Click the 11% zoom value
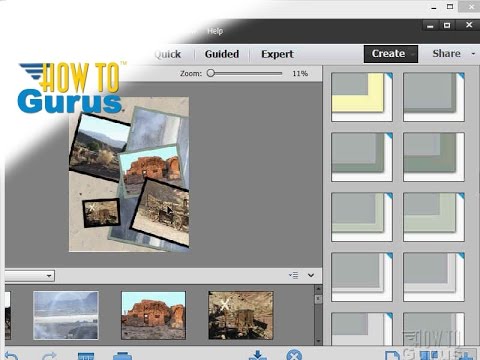480x360 pixels. coord(300,73)
